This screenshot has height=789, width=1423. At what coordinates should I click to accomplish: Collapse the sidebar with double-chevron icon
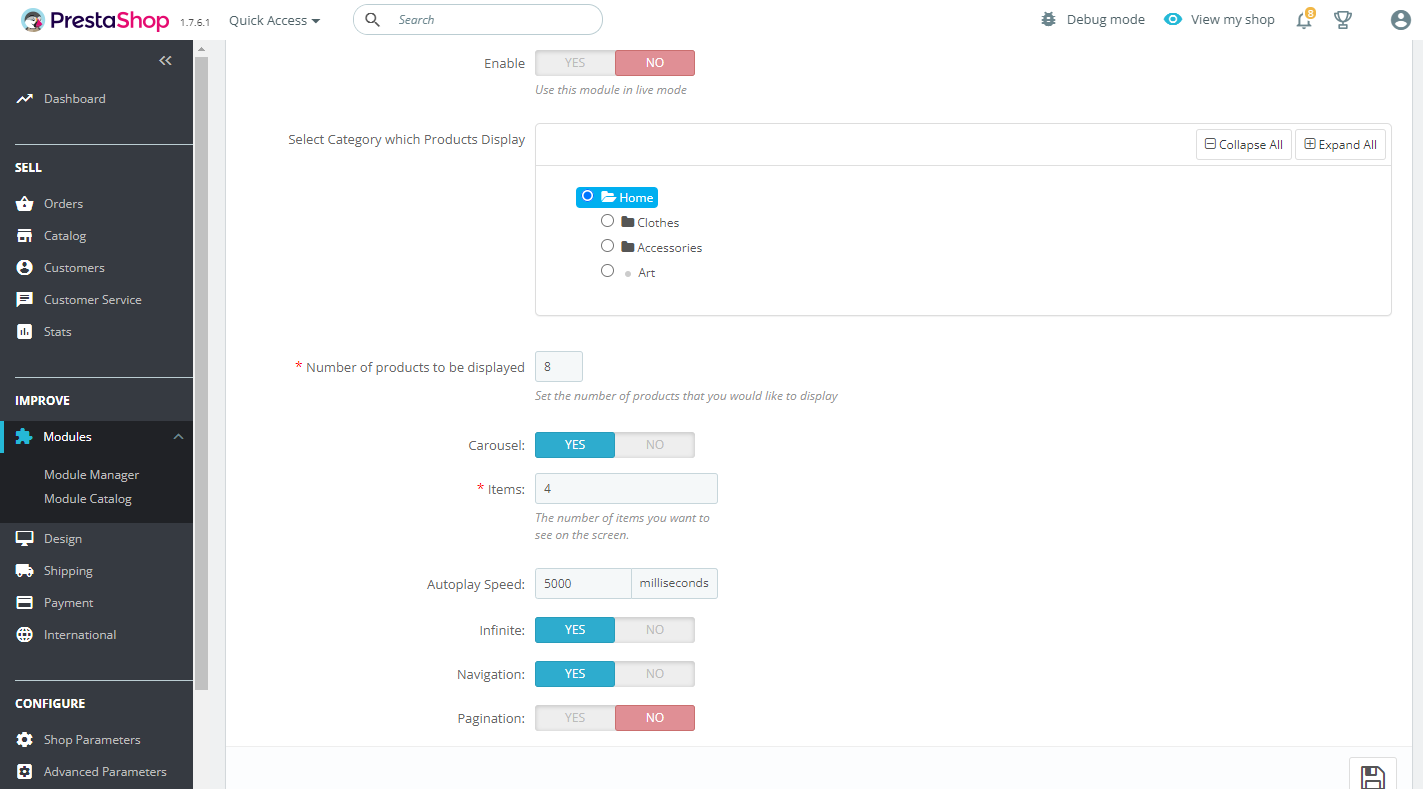165,61
